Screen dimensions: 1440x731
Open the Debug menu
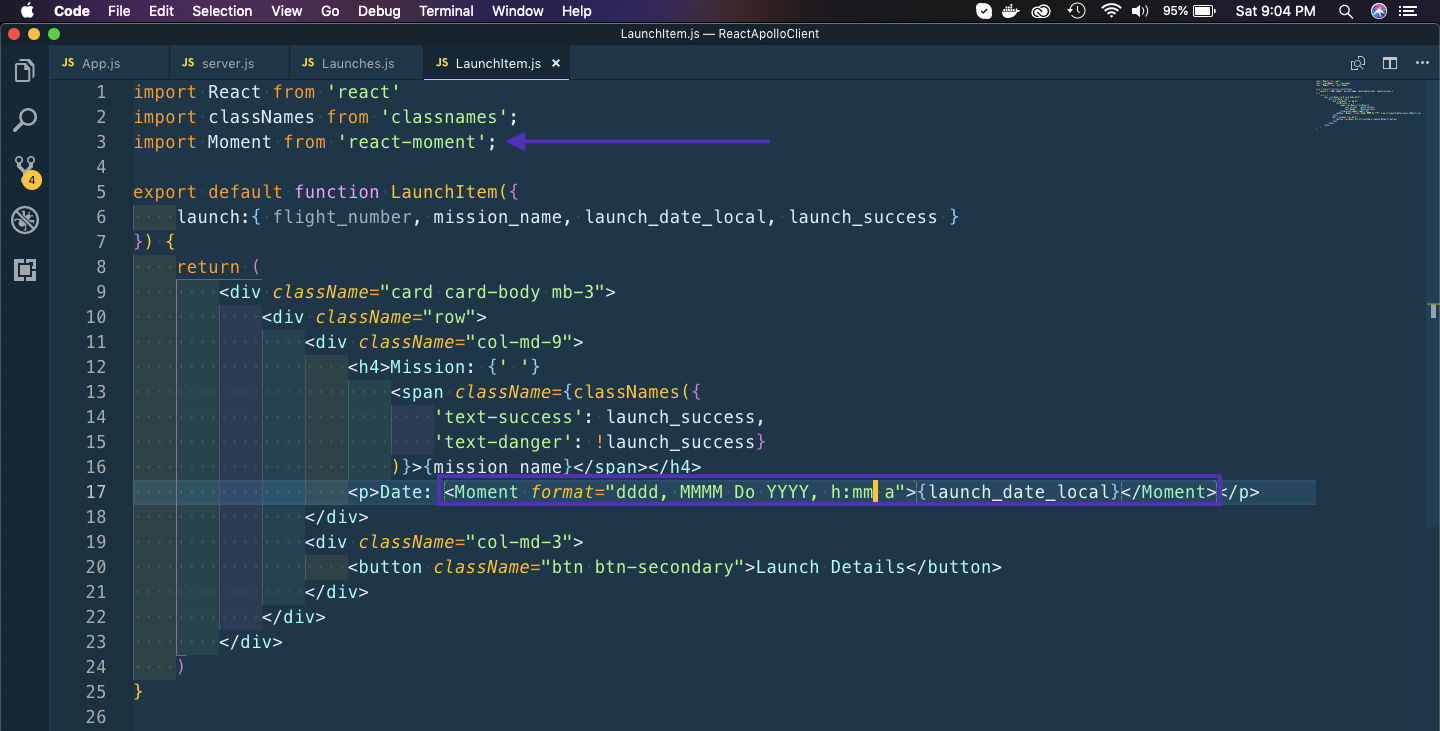(379, 11)
